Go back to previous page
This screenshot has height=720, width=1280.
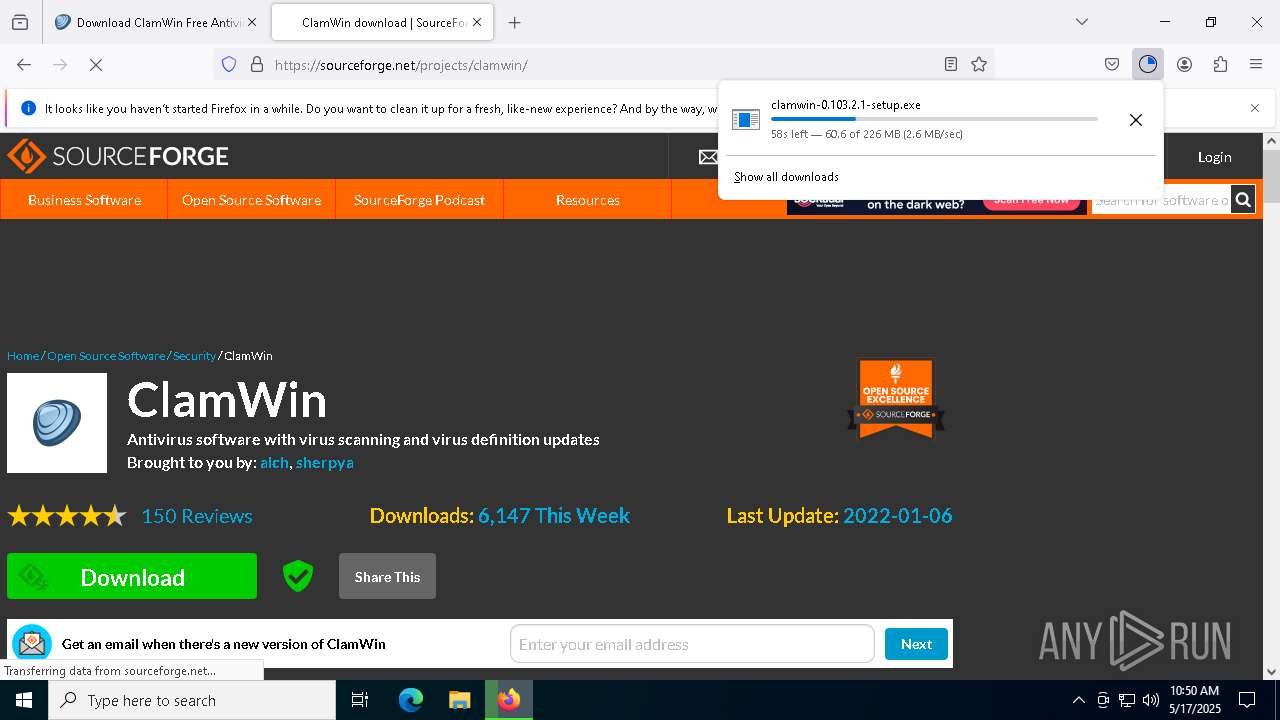24,64
